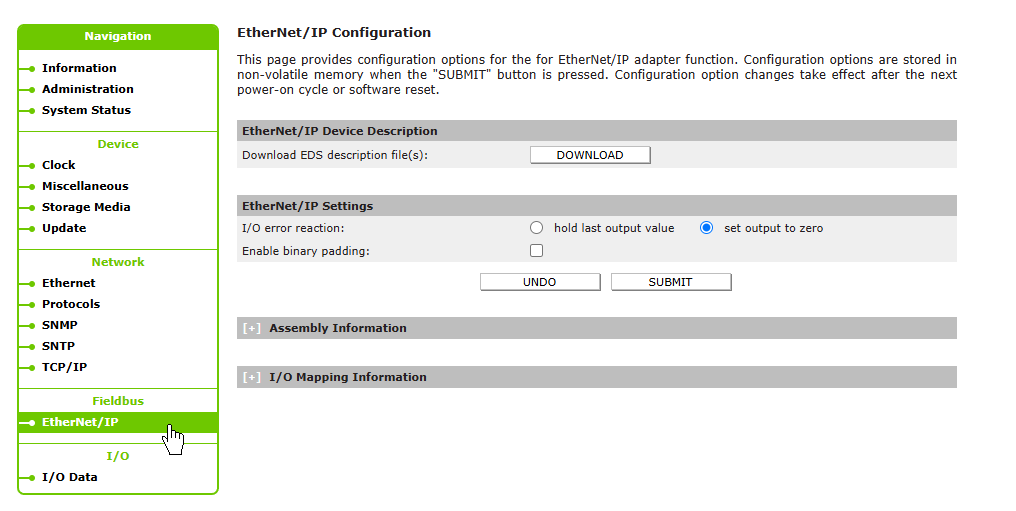Click the UNDO button

click(540, 282)
